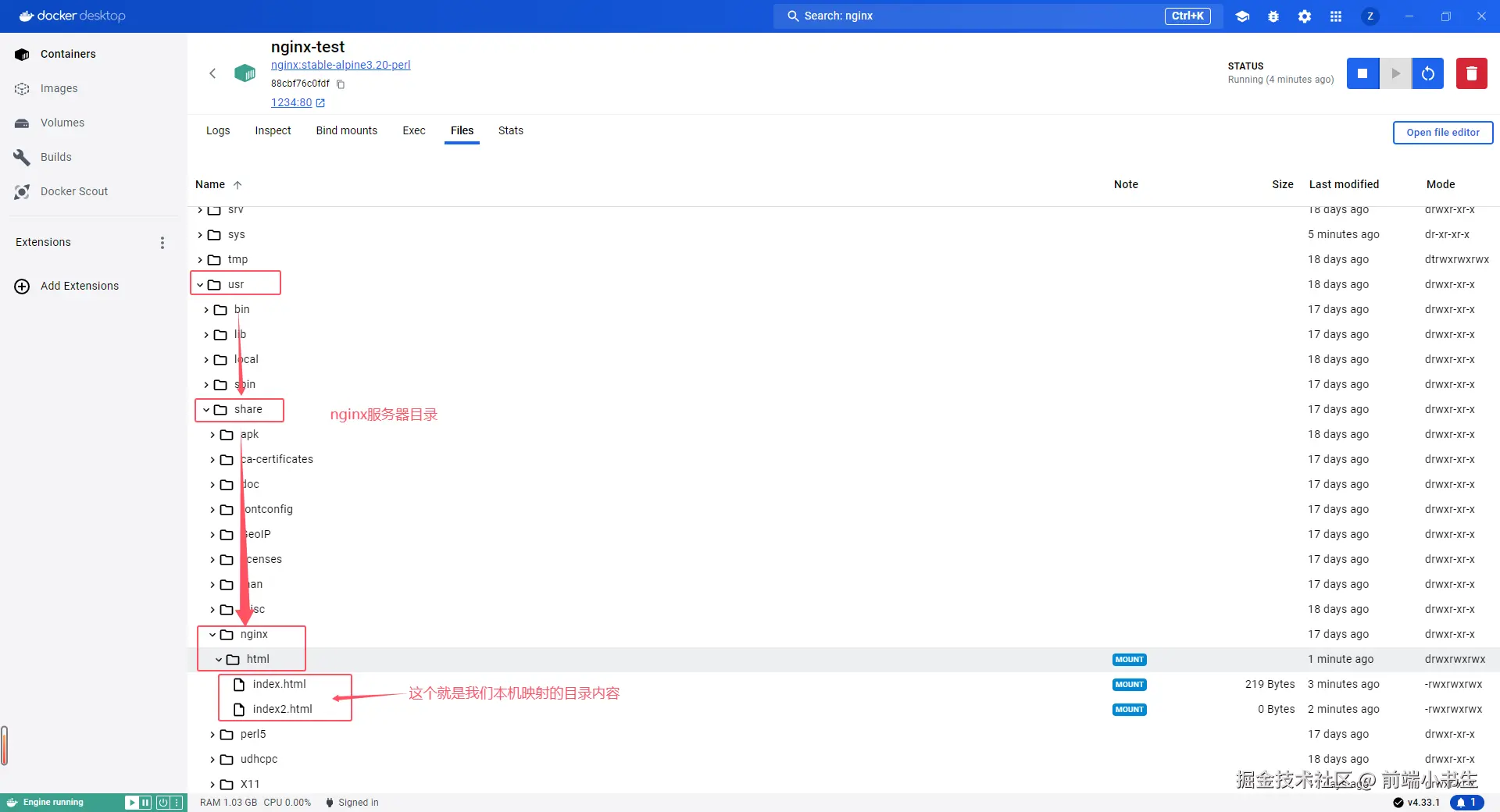Viewport: 1500px width, 812px height.
Task: Open the user account avatar Z
Action: [x=1370, y=16]
